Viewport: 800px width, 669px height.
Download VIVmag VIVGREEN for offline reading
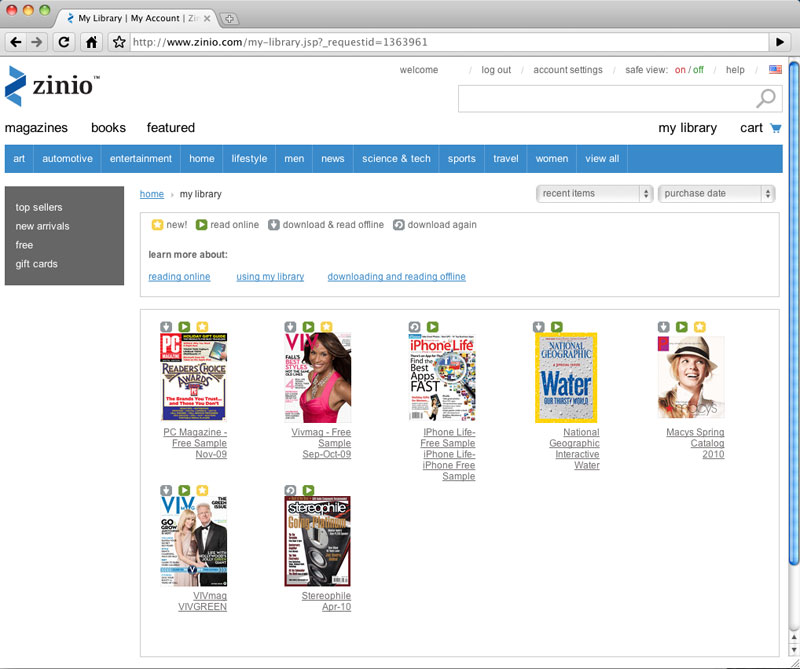[x=166, y=490]
